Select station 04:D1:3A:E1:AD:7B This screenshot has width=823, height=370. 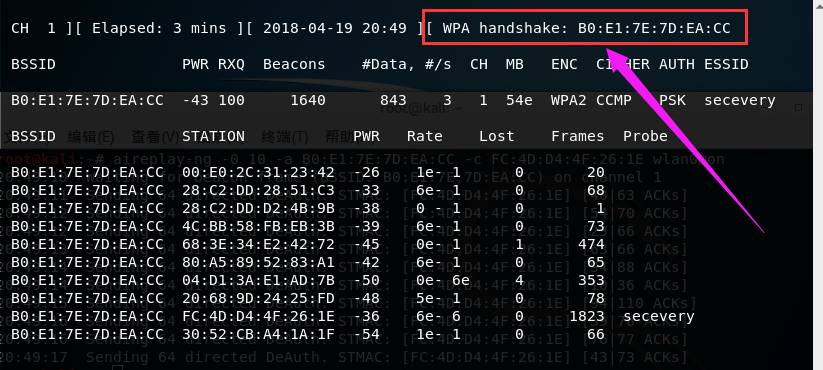pos(258,280)
